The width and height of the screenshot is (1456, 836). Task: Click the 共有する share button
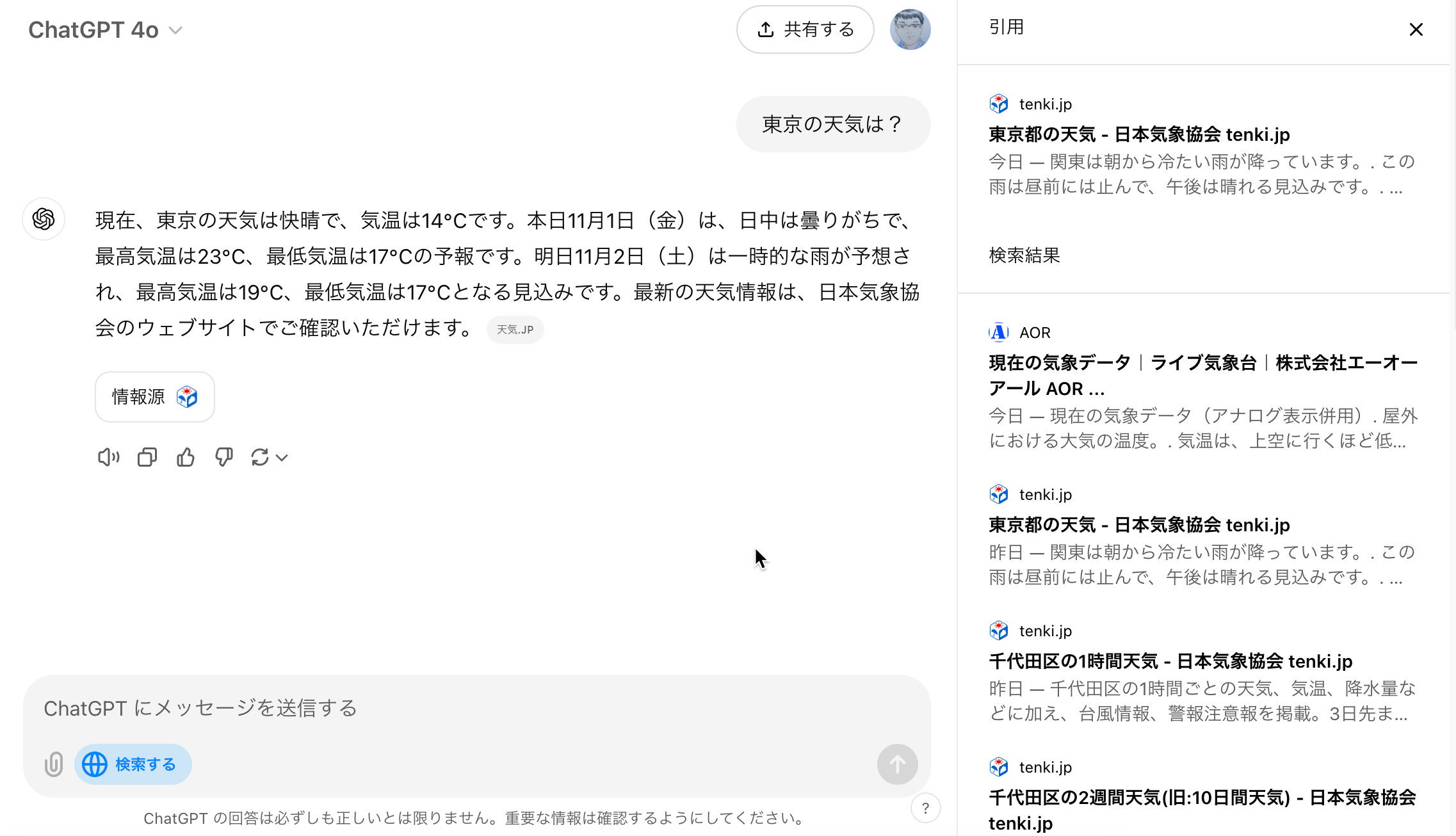tap(805, 29)
